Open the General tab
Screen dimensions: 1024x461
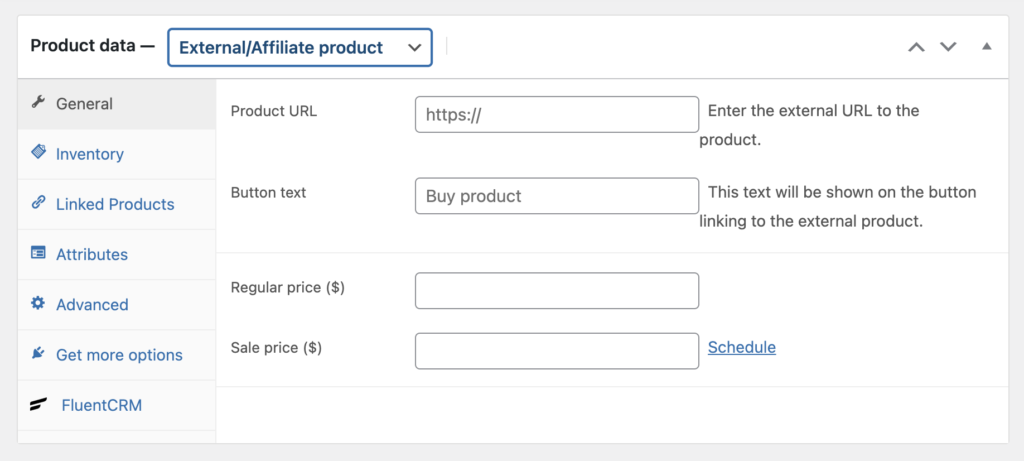click(x=117, y=104)
